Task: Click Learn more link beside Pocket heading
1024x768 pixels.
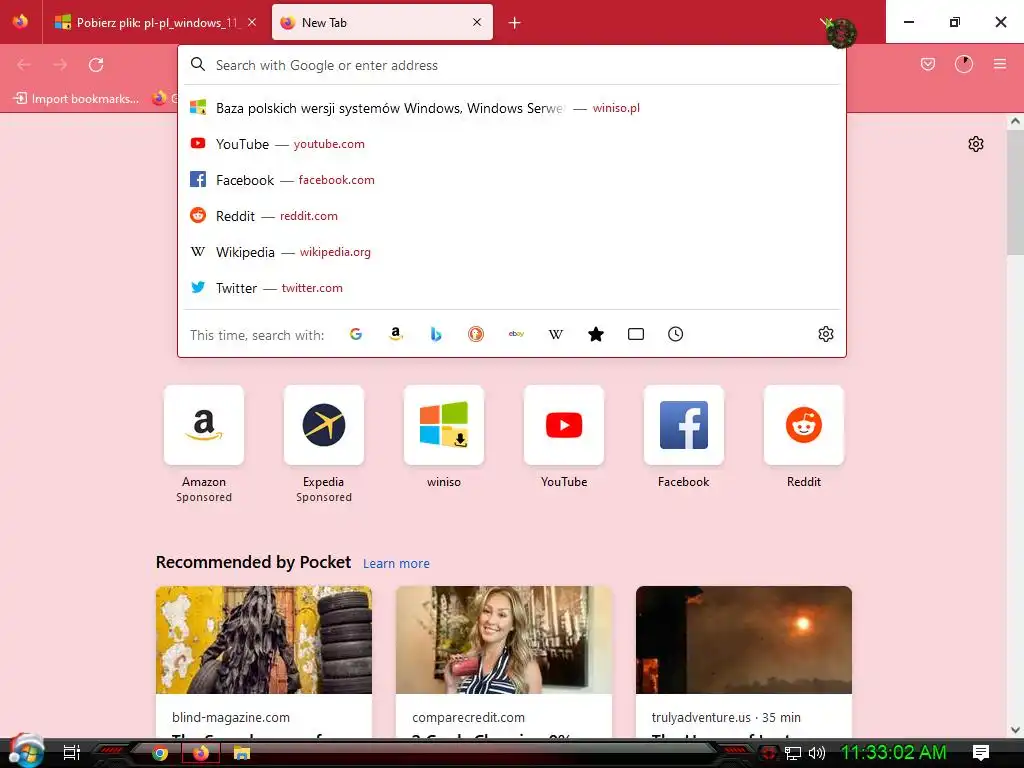Action: (x=396, y=564)
